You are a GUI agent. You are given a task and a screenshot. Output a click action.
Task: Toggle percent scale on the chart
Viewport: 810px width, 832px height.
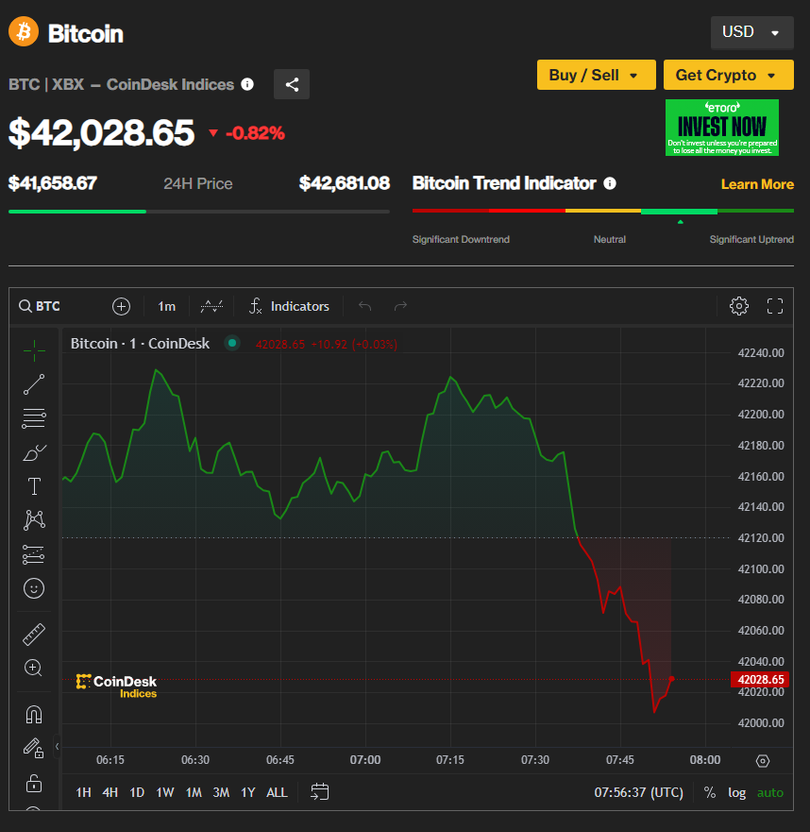click(x=709, y=792)
